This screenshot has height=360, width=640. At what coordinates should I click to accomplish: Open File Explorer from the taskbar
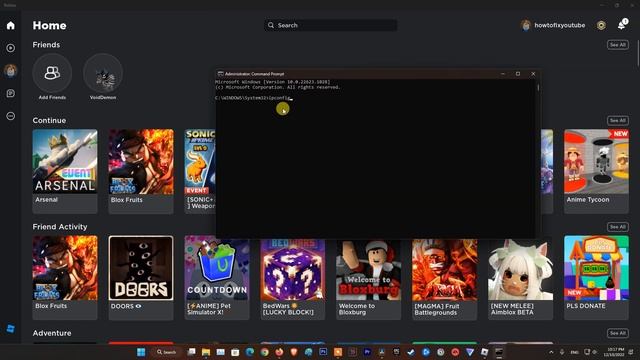pos(206,352)
